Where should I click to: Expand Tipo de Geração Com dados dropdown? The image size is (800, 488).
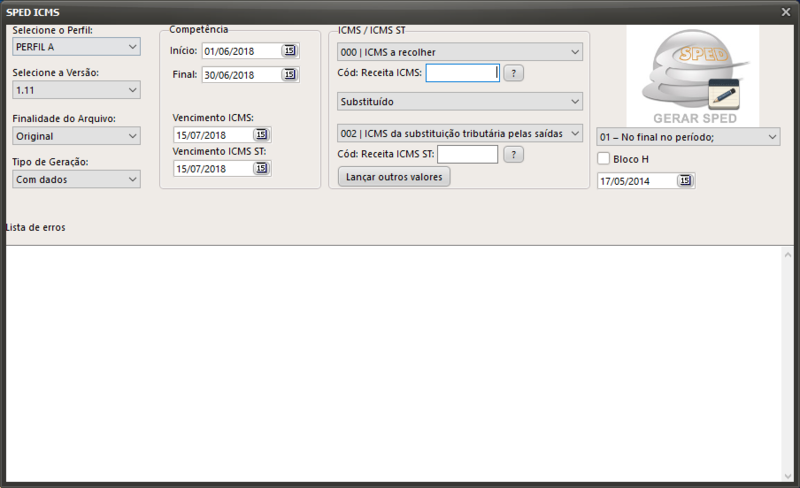pos(77,180)
